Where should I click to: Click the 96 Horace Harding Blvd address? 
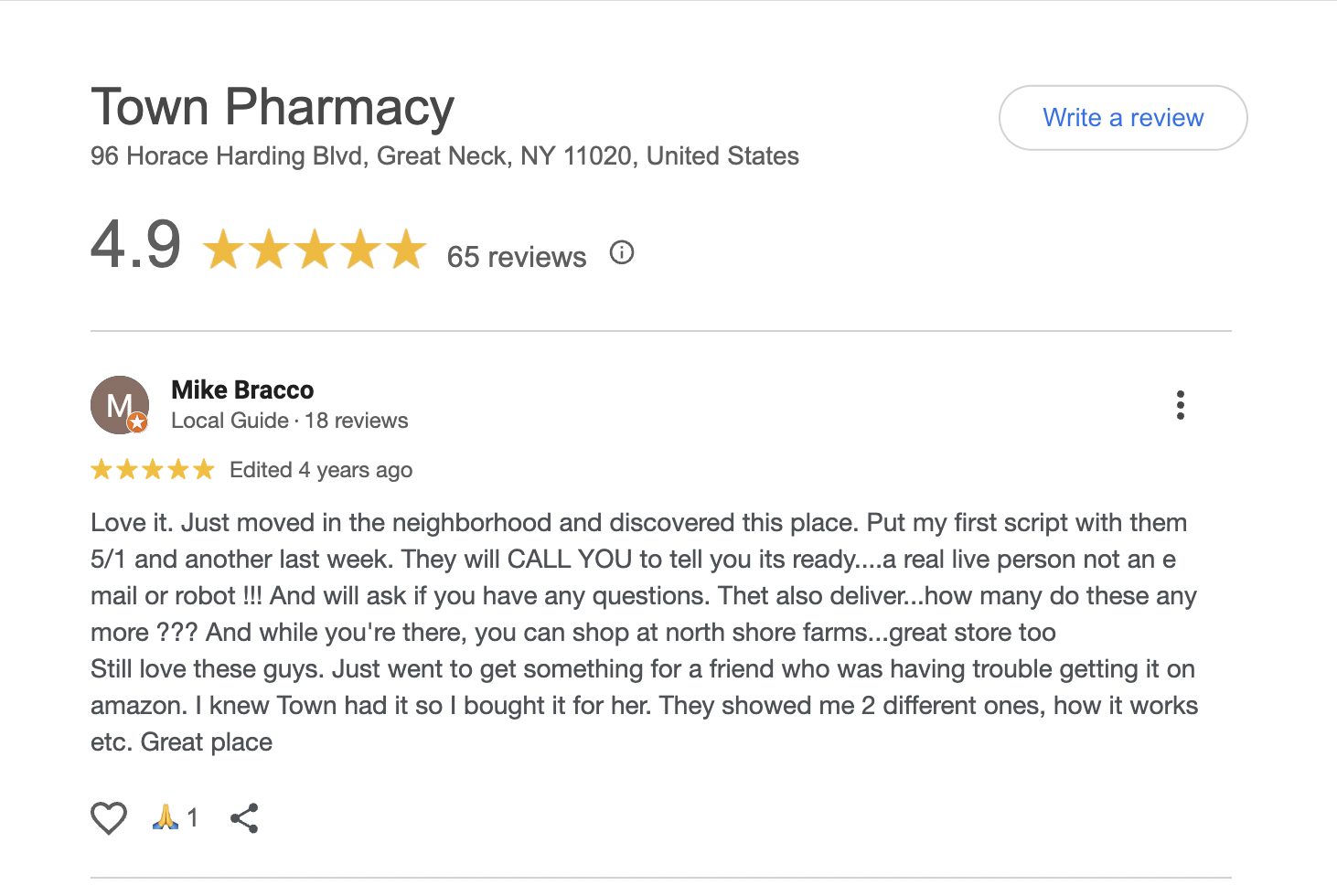click(x=444, y=156)
